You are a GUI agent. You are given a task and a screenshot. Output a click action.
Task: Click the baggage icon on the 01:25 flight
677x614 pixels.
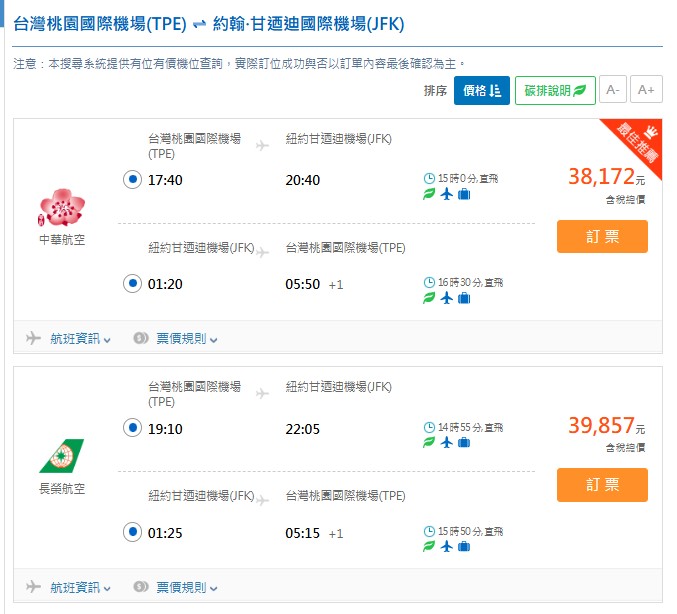pyautogui.click(x=463, y=546)
